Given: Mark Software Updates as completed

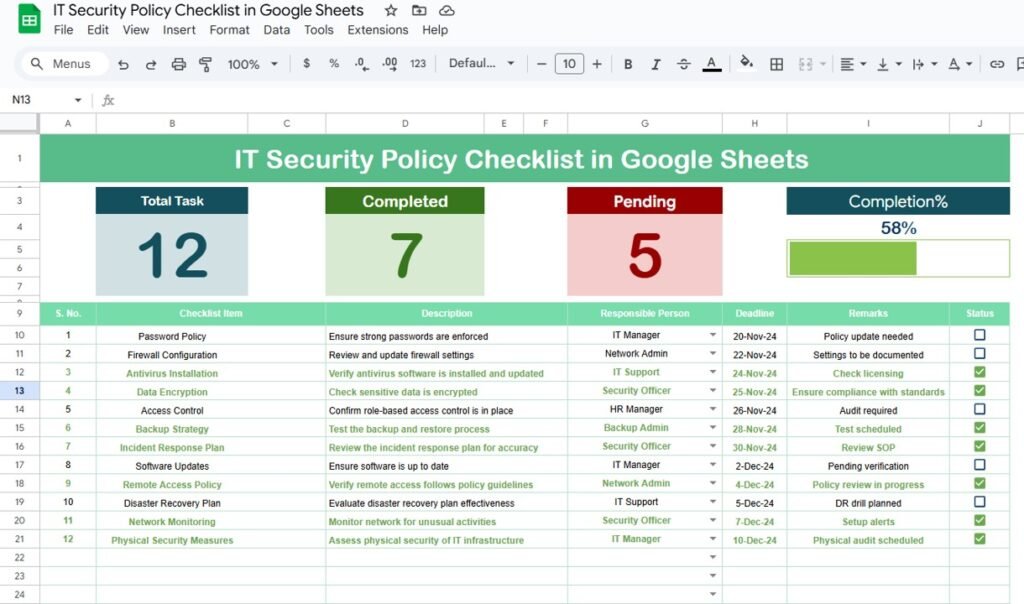Looking at the screenshot, I should [x=979, y=465].
